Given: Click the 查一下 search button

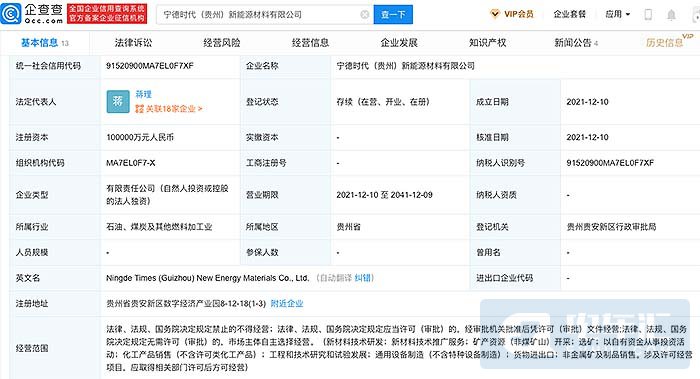Looking at the screenshot, I should 393,15.
